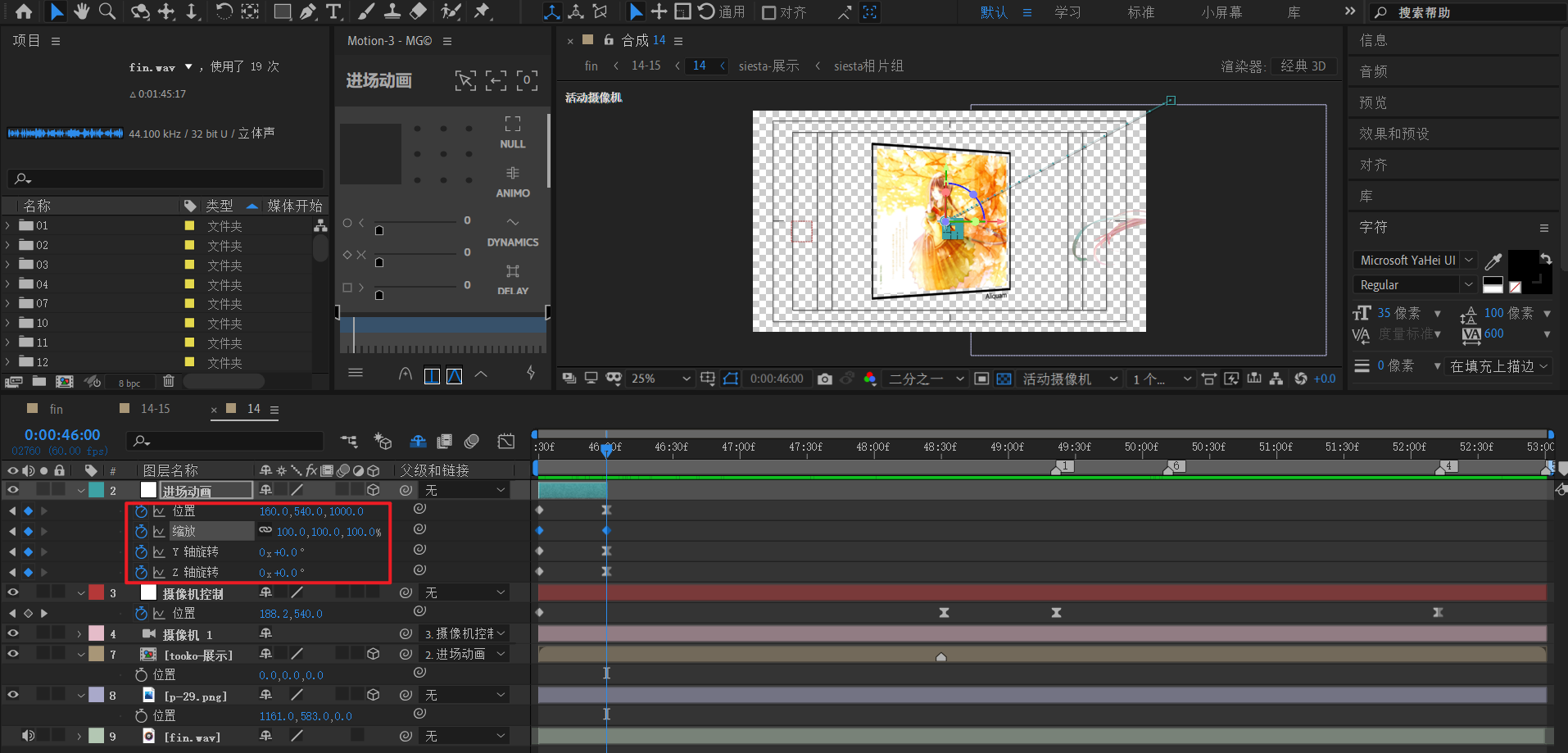Screen dimensions: 1568x753
Task: Select the Brush tool
Action: [366, 11]
